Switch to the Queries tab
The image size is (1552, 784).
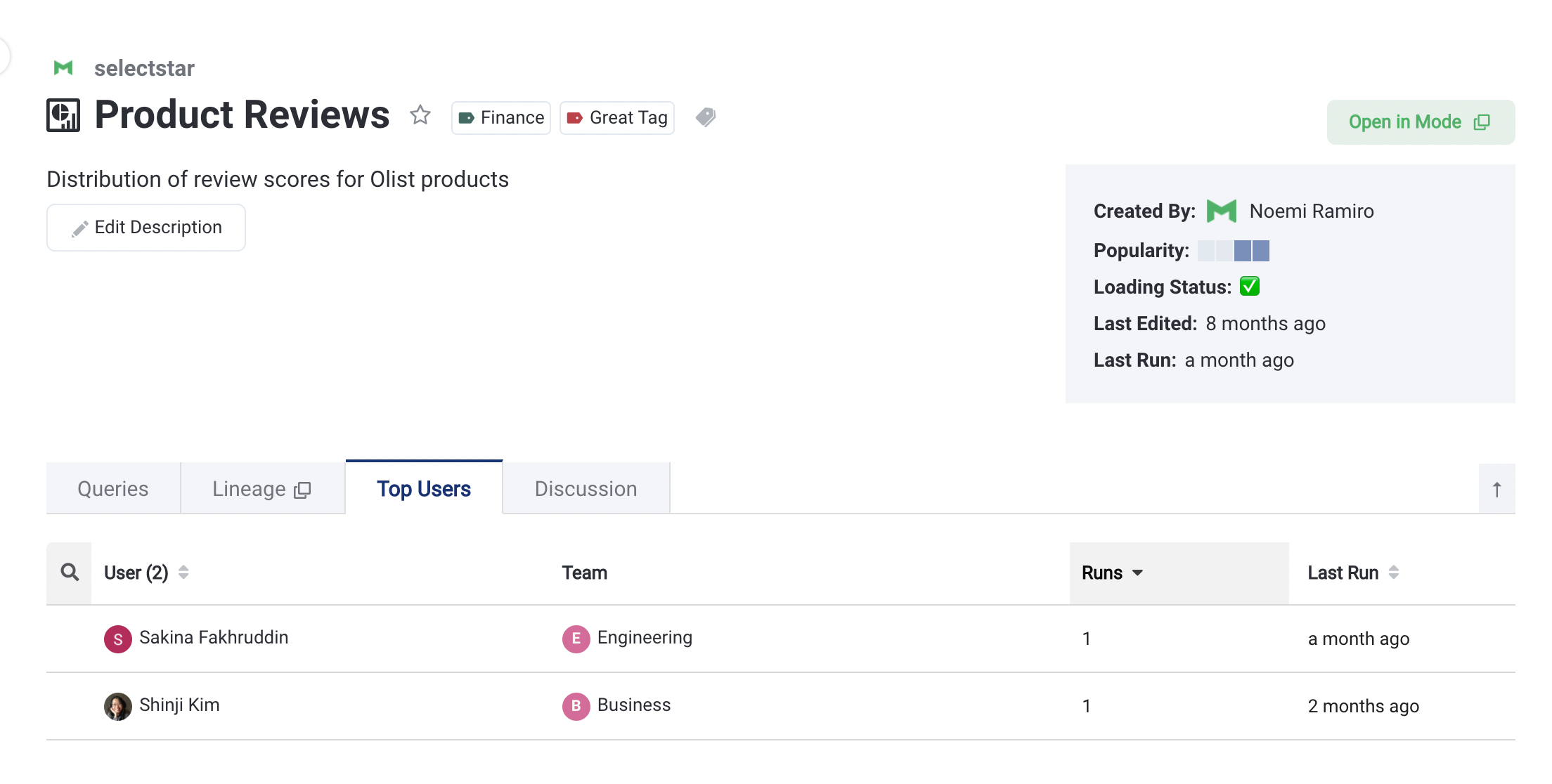[113, 489]
